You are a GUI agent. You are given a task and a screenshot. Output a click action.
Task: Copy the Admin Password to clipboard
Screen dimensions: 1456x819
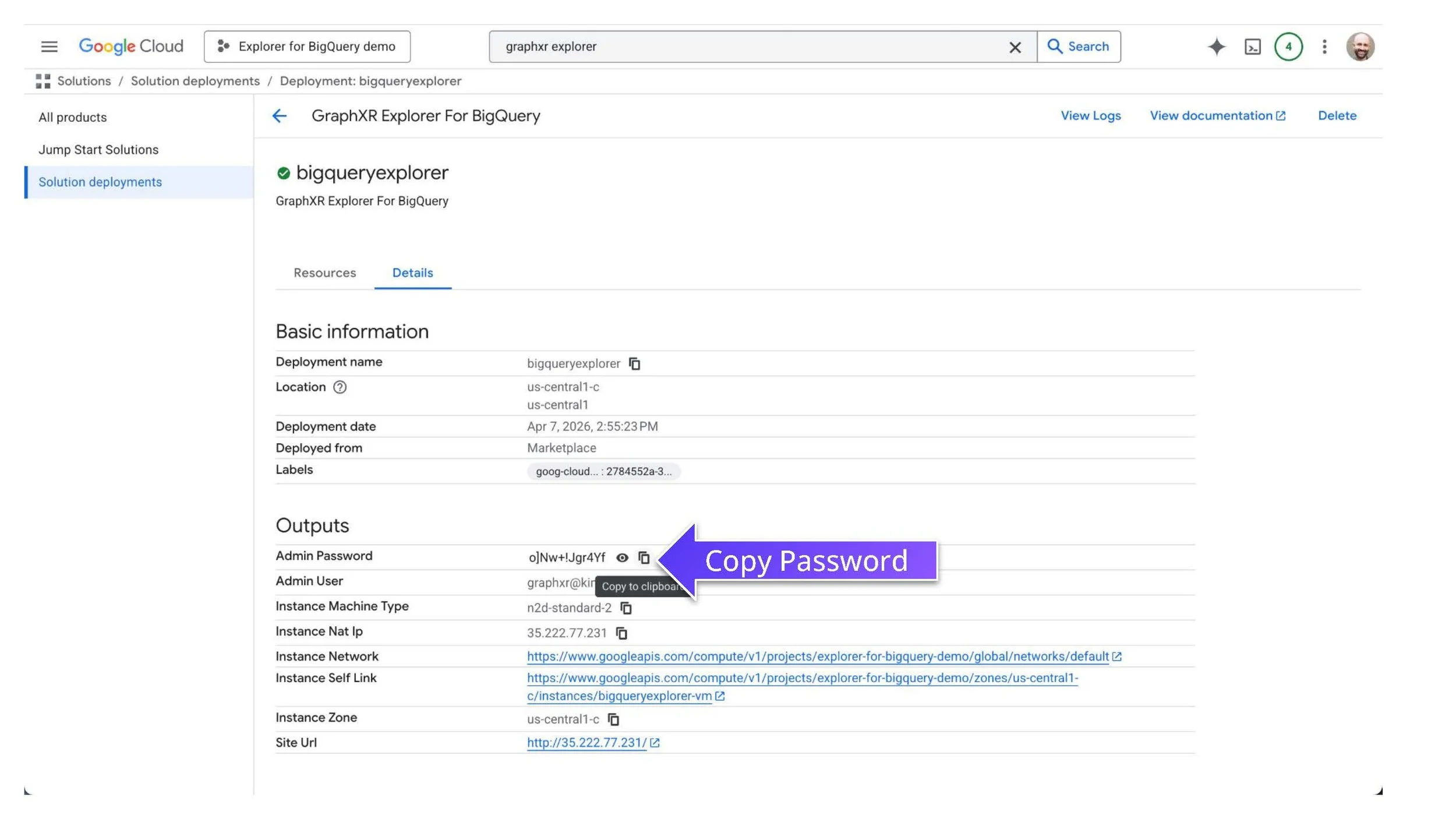point(644,557)
